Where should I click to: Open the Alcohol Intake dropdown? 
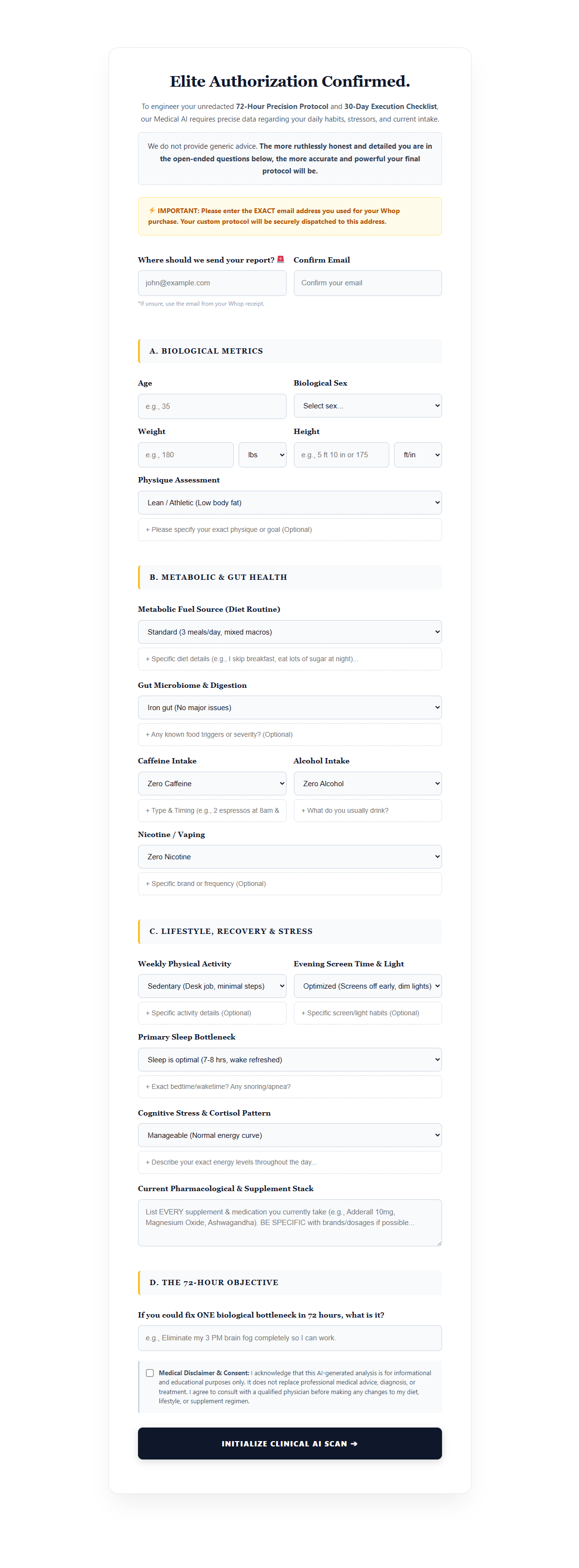(367, 783)
